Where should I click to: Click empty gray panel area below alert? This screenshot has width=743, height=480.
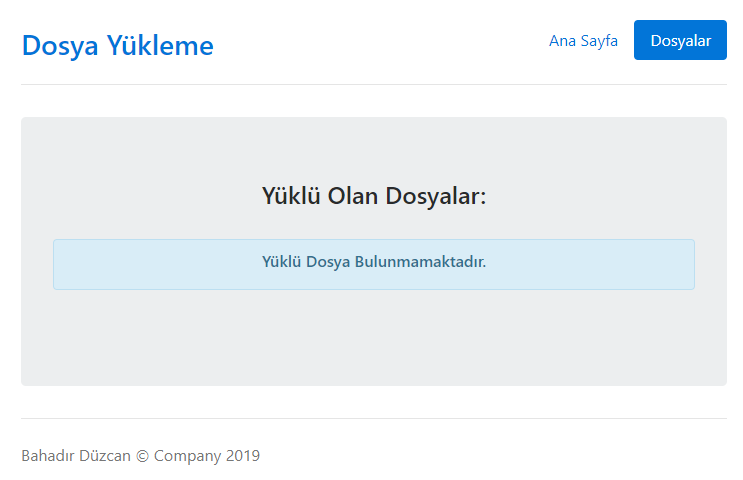(x=373, y=340)
